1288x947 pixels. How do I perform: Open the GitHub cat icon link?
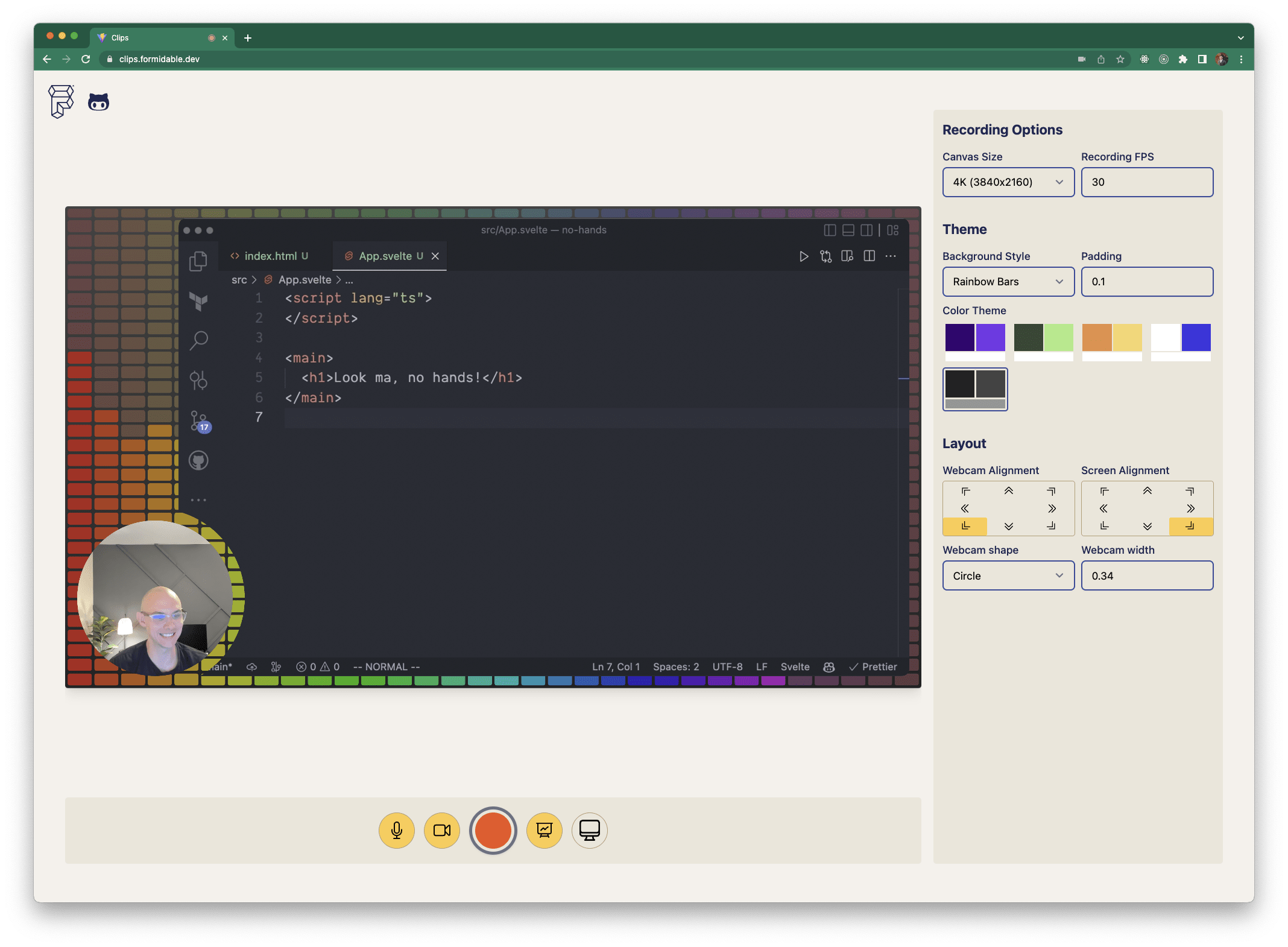point(99,102)
